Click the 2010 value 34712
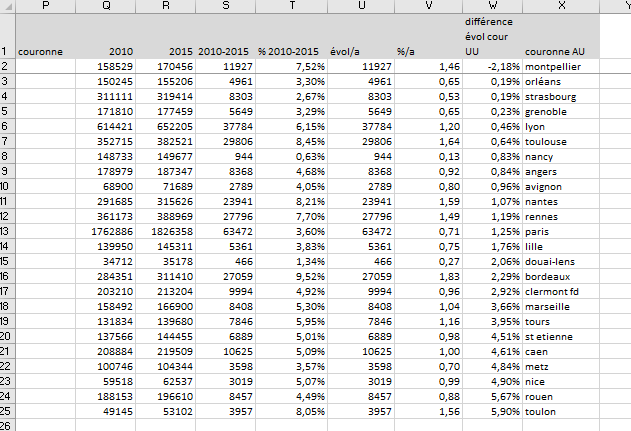The image size is (631, 431). (106, 261)
